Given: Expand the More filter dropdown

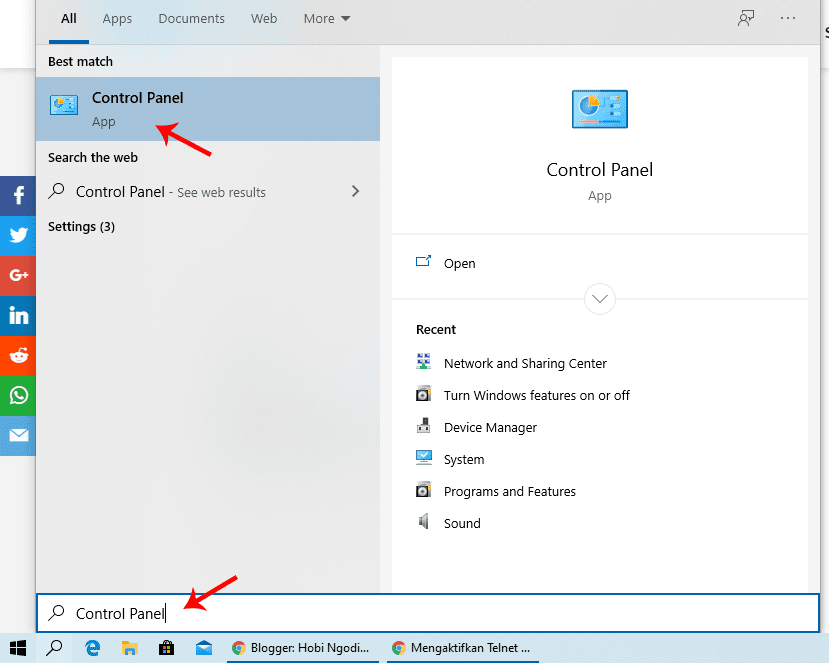Looking at the screenshot, I should pyautogui.click(x=327, y=19).
